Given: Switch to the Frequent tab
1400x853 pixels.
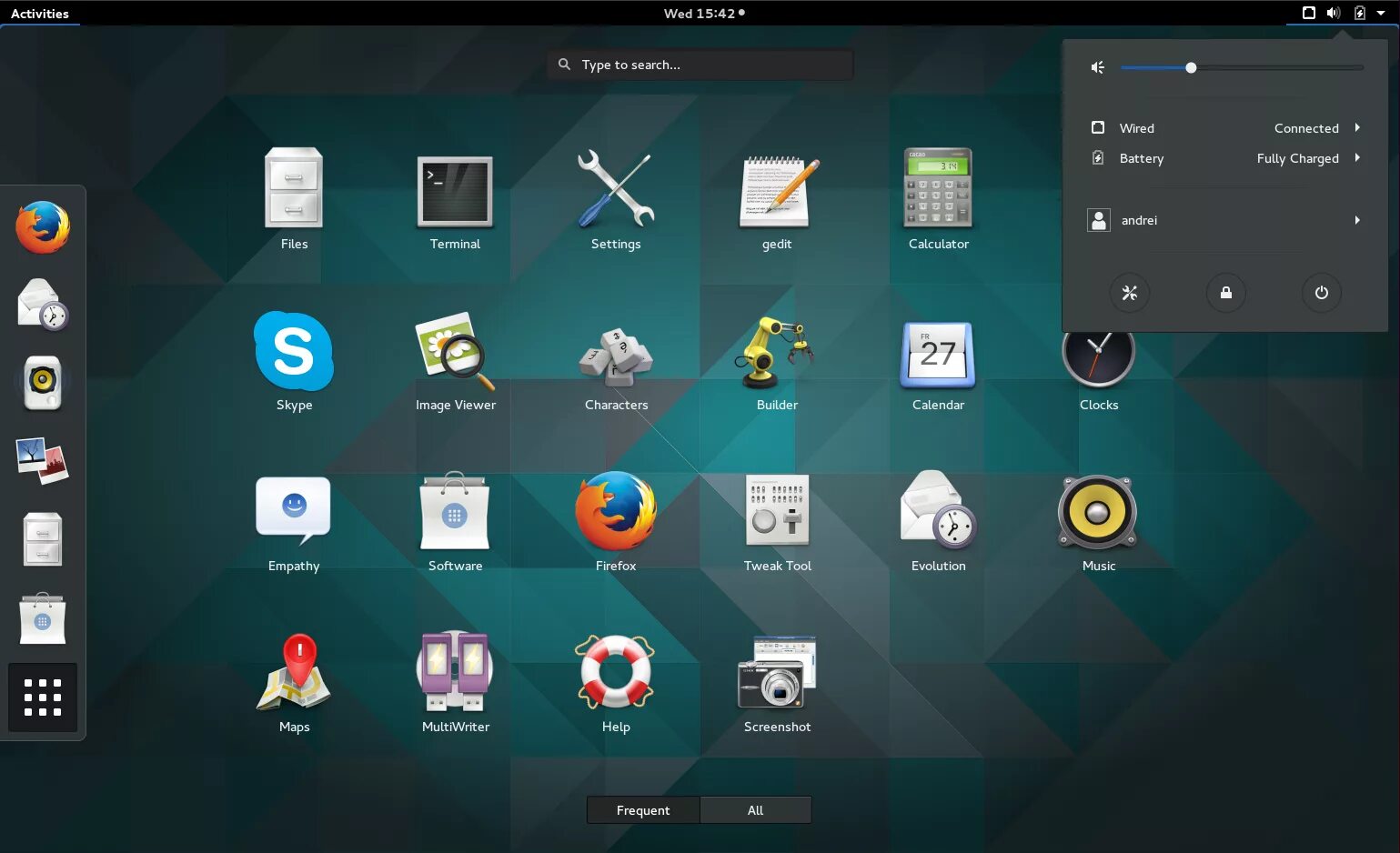Looking at the screenshot, I should [x=643, y=810].
